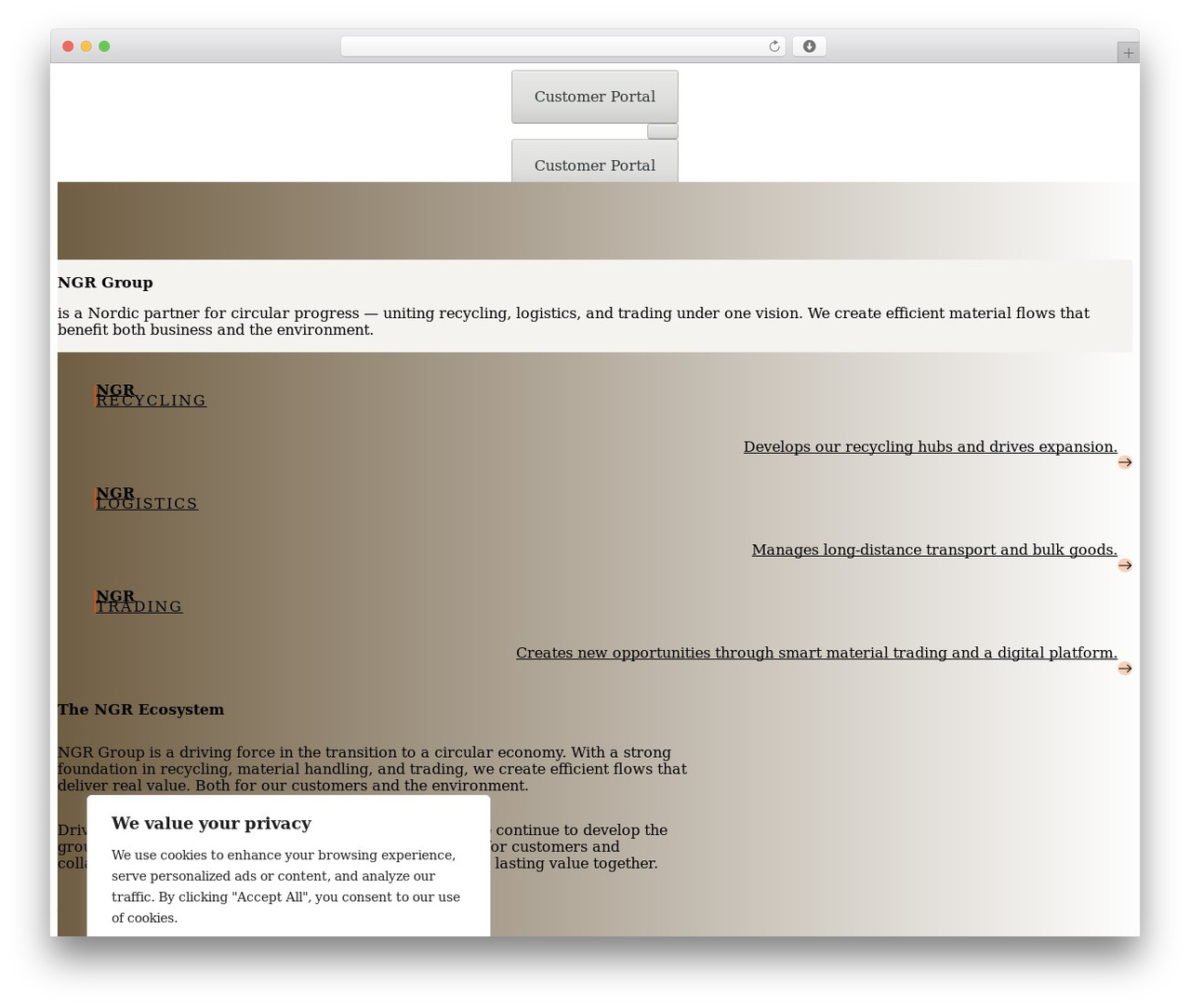Screen dimensions: 1190x1008
Task: Follow the 'Manages long-distance transport' link
Action: [934, 550]
